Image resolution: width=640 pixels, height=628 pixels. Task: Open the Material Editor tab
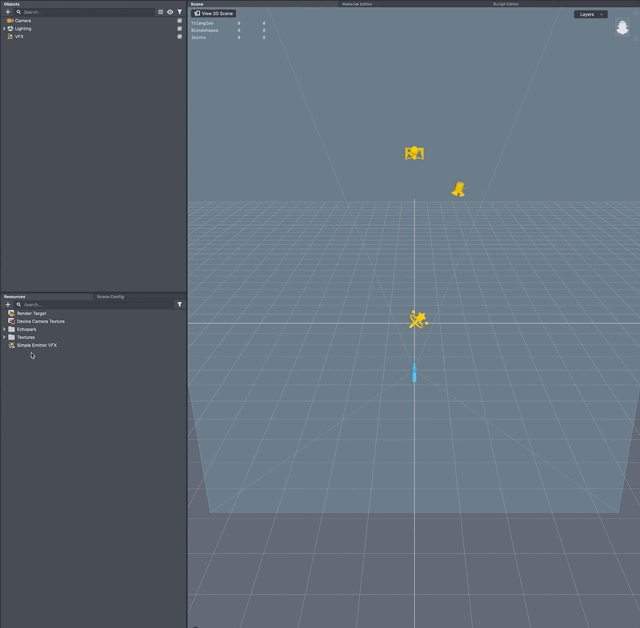[357, 4]
